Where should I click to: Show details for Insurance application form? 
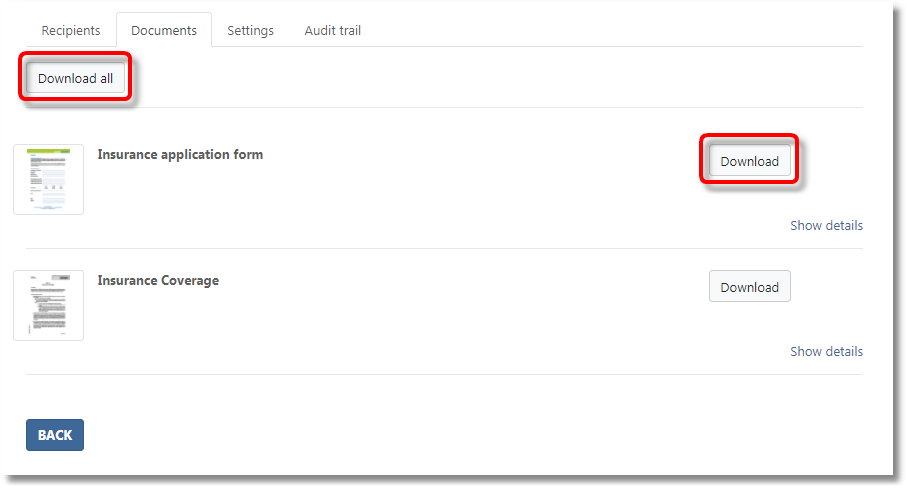[x=826, y=225]
